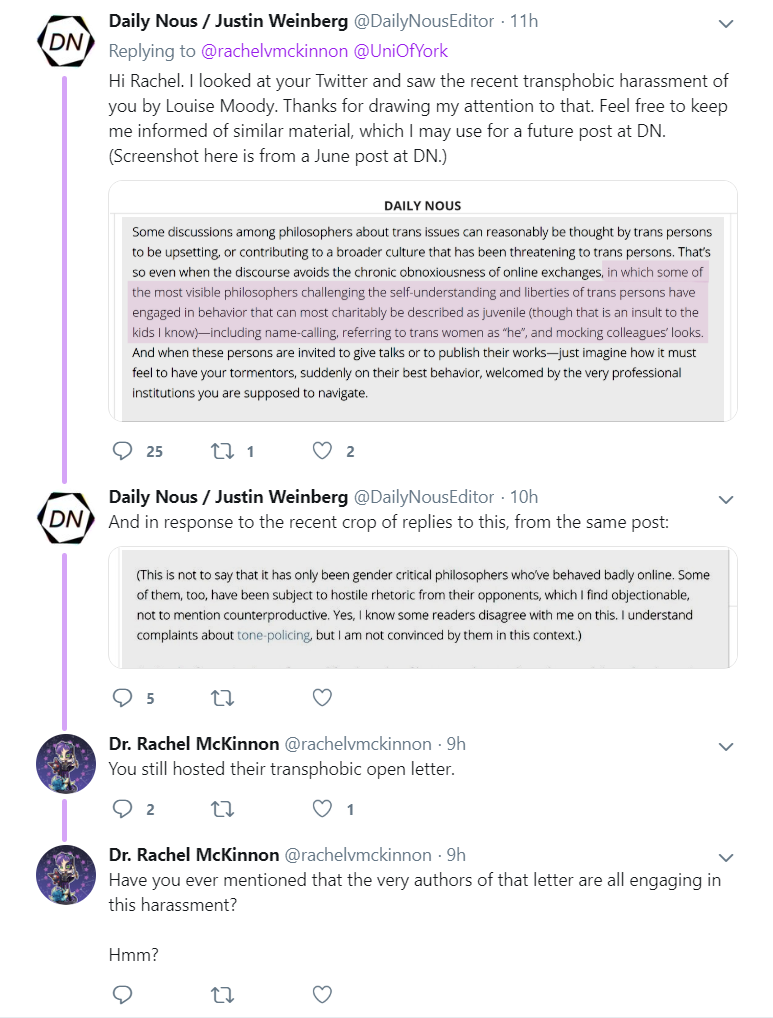The image size is (773, 1018).
Task: Open the Daily Nous profile avatar on first tweet
Action: tap(66, 42)
